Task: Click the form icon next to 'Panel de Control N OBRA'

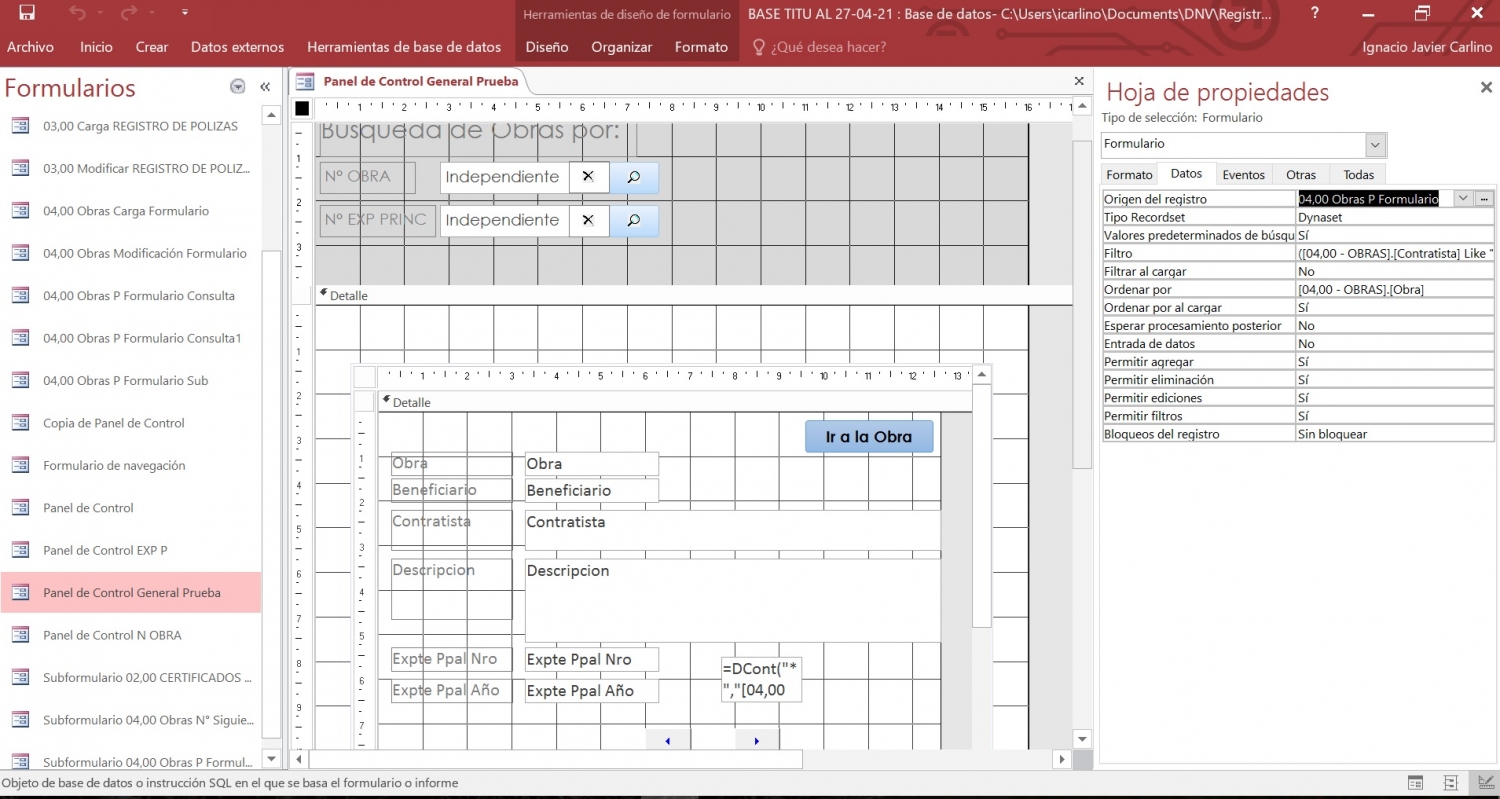Action: pos(20,635)
